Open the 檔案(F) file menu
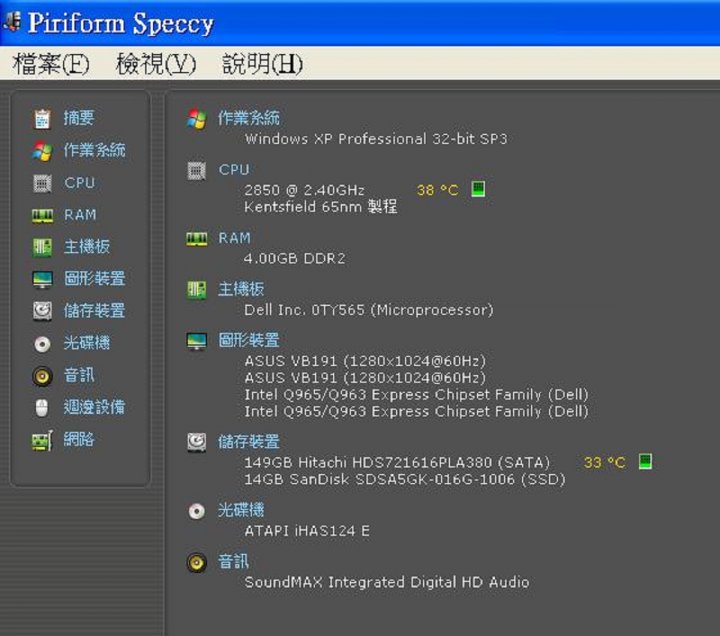 click(51, 63)
